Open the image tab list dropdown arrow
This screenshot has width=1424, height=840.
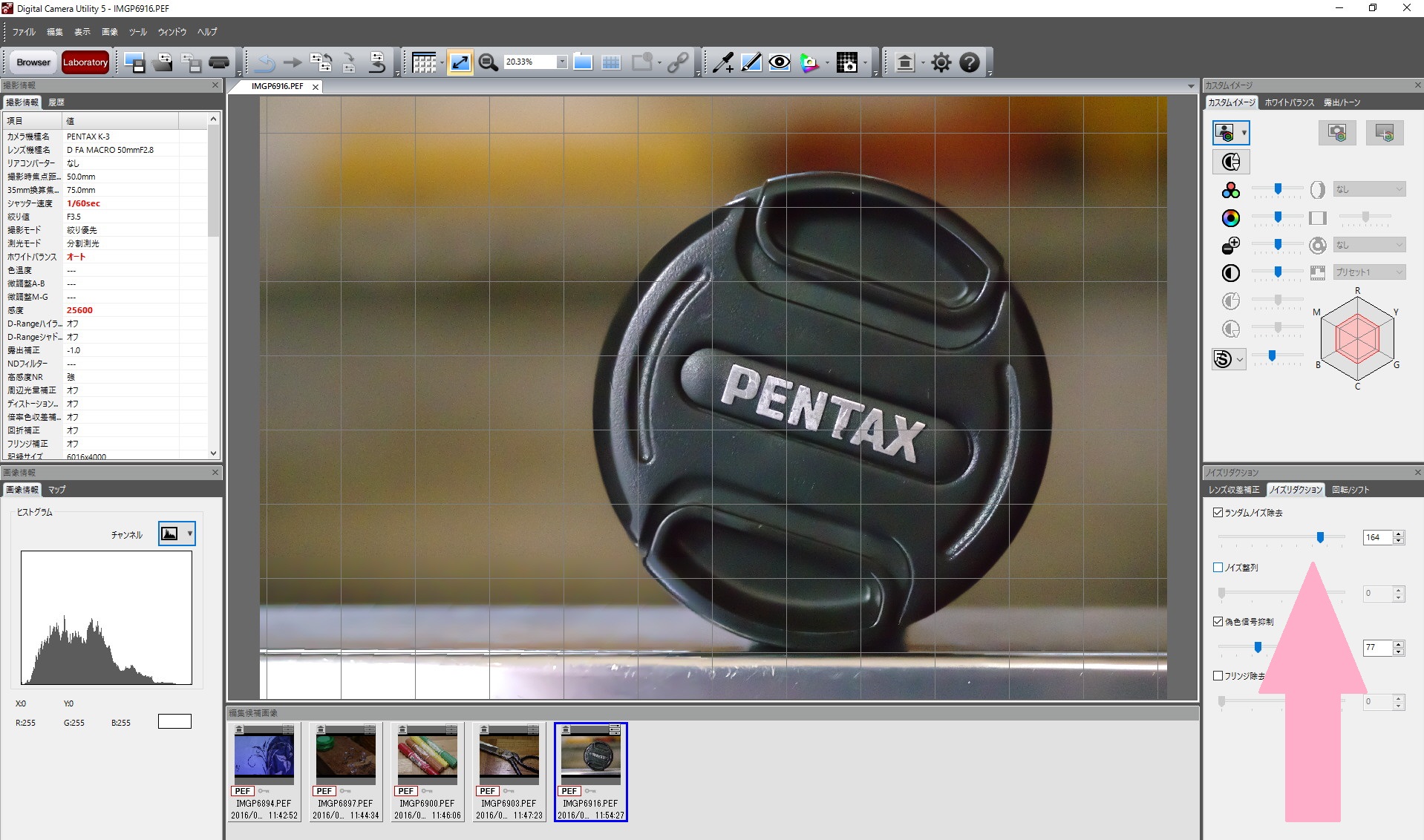click(1191, 86)
